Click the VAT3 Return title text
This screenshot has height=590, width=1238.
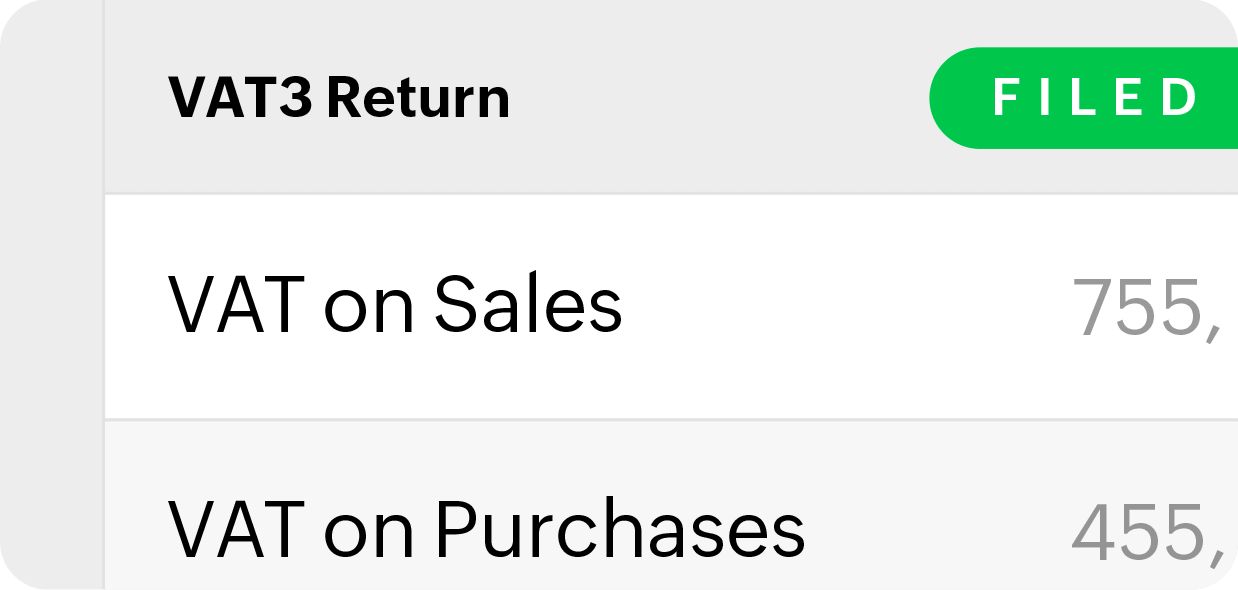tap(339, 97)
